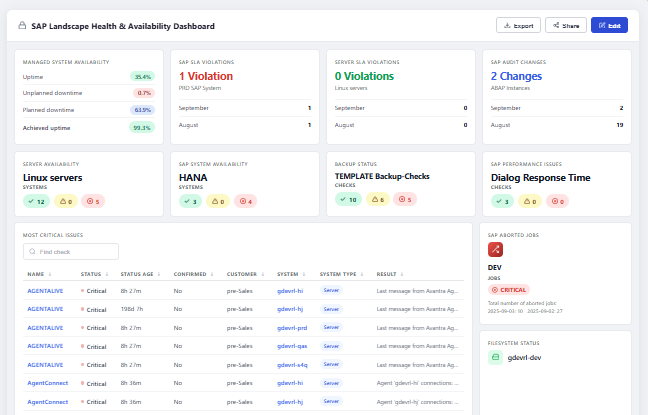
Task: Sort the table by the Customer column
Action: [245, 274]
